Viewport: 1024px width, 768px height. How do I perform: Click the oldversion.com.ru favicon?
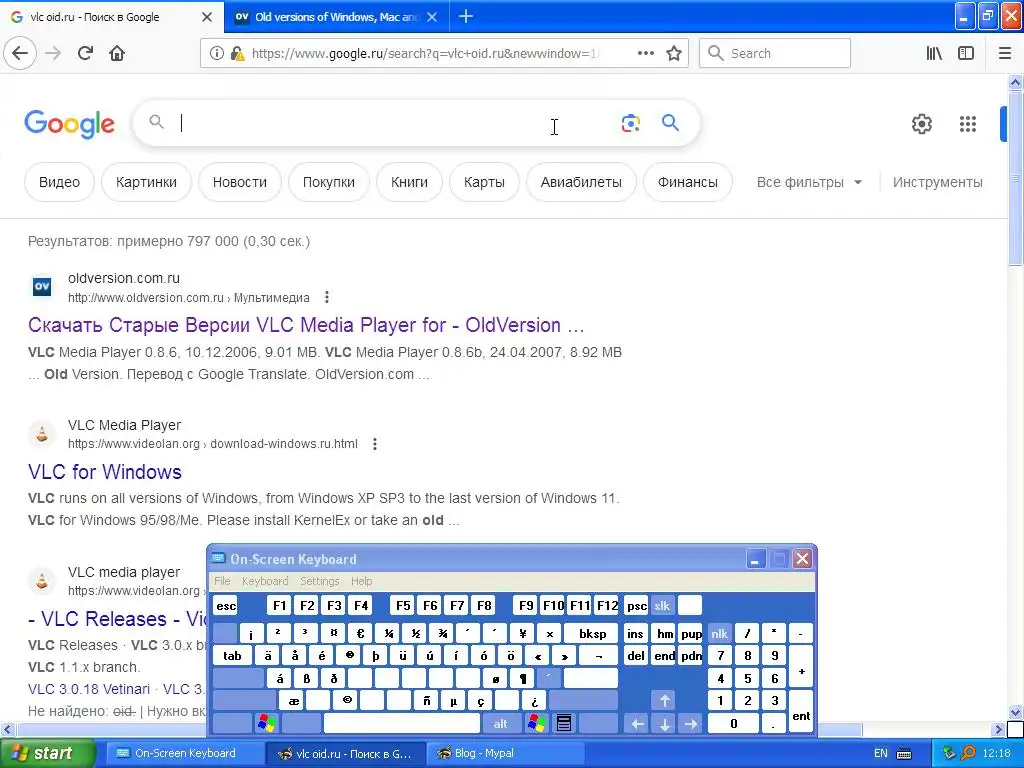click(x=42, y=286)
